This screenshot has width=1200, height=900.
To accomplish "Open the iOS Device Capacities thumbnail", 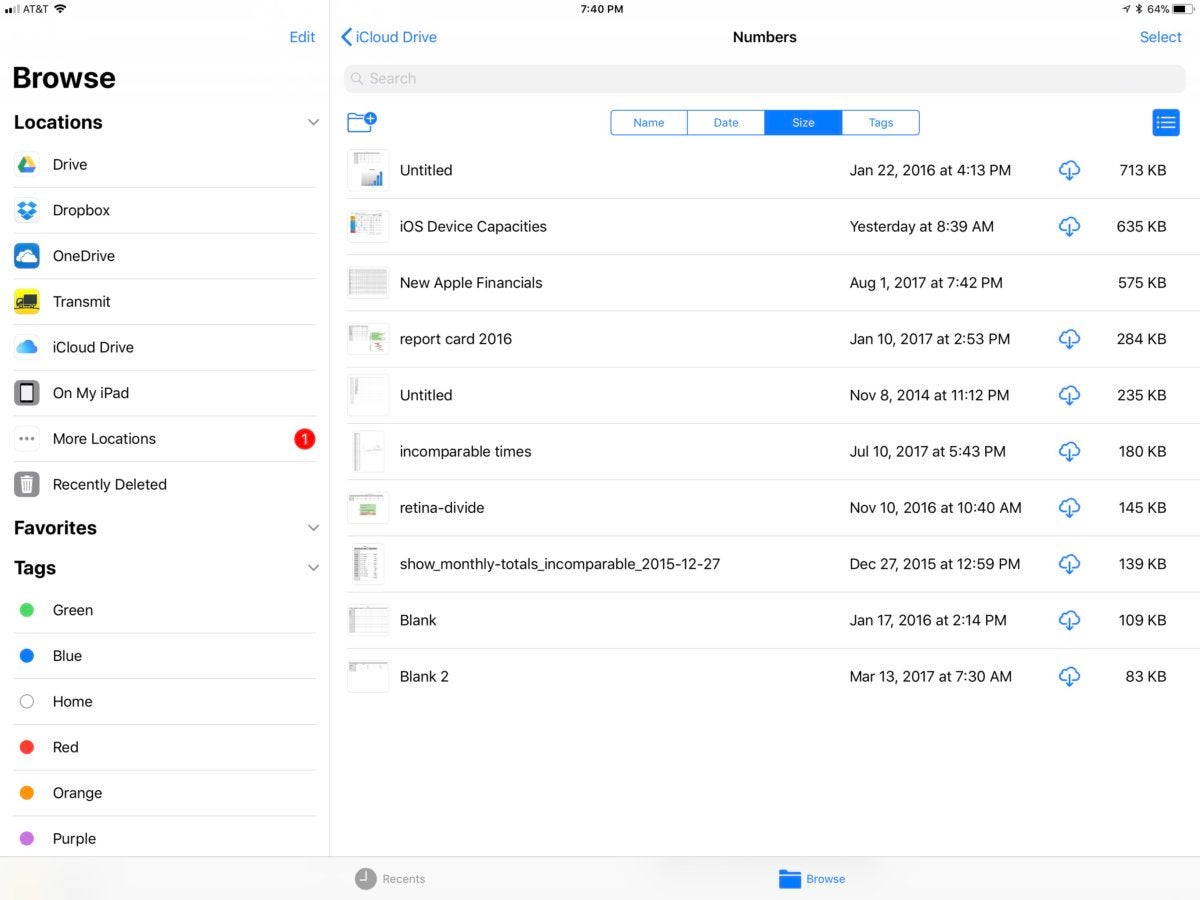I will pos(368,227).
